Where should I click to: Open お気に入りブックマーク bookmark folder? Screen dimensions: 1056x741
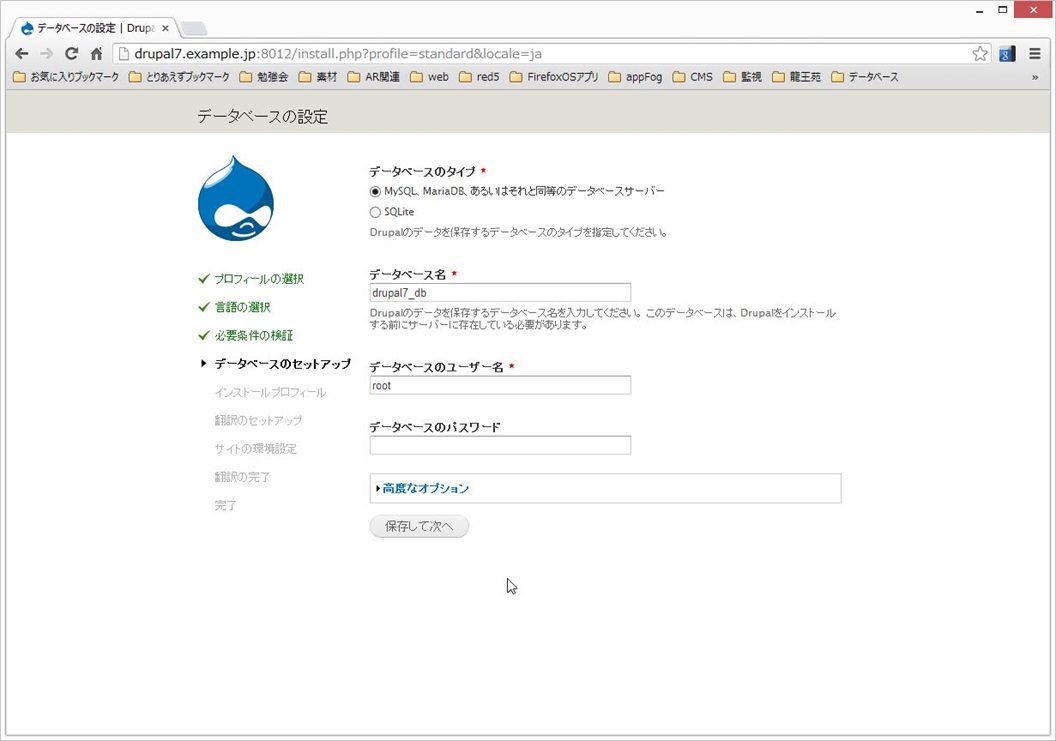[x=66, y=77]
